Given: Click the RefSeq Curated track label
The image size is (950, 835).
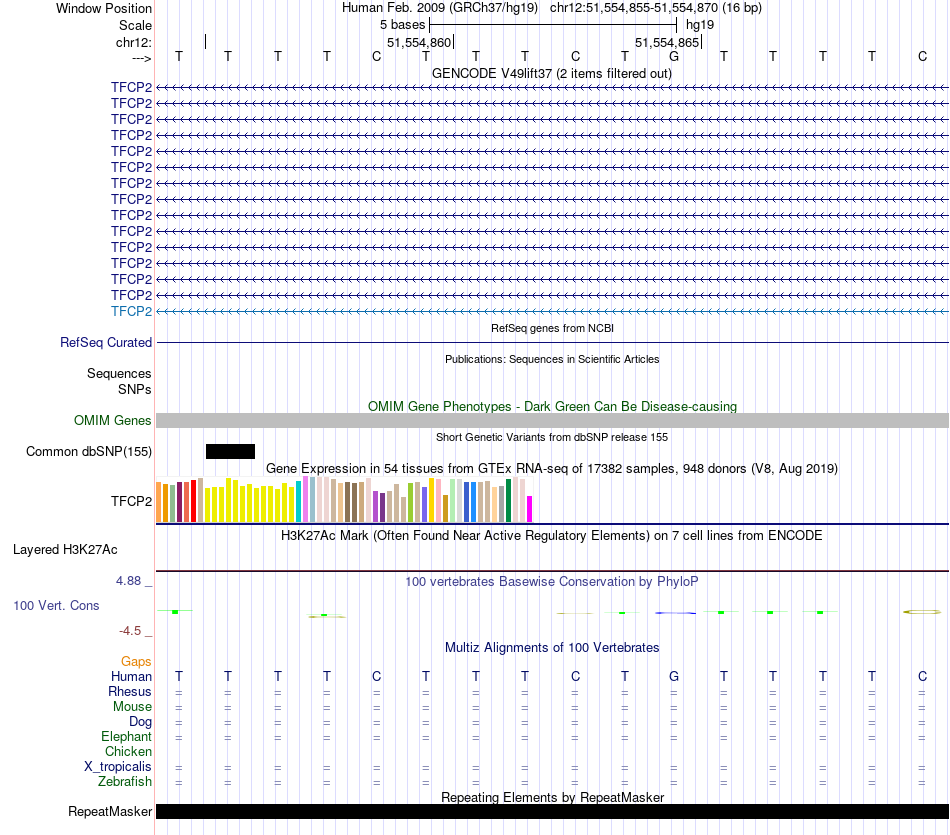Looking at the screenshot, I should [x=106, y=342].
